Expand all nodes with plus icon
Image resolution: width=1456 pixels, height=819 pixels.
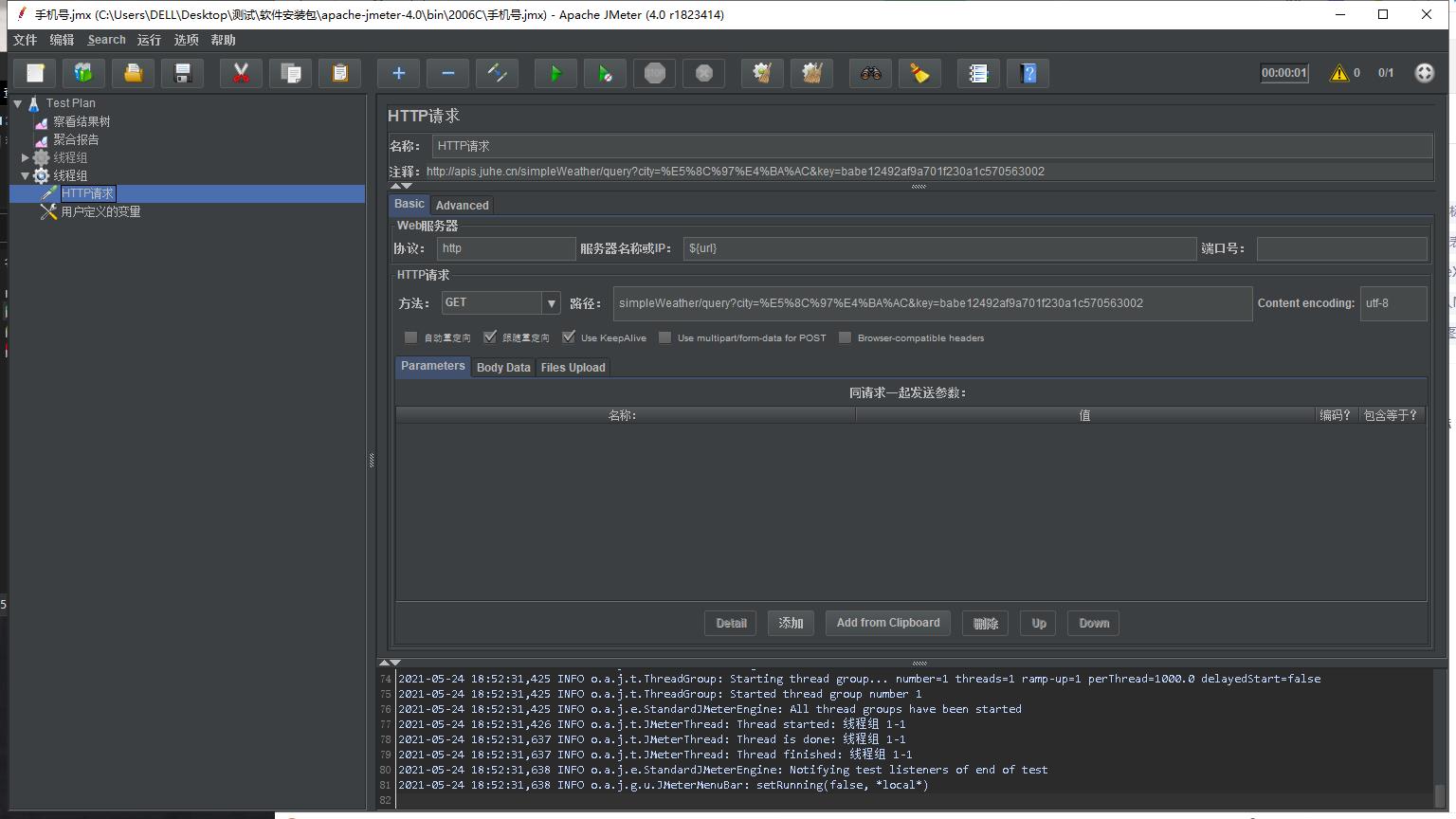398,73
